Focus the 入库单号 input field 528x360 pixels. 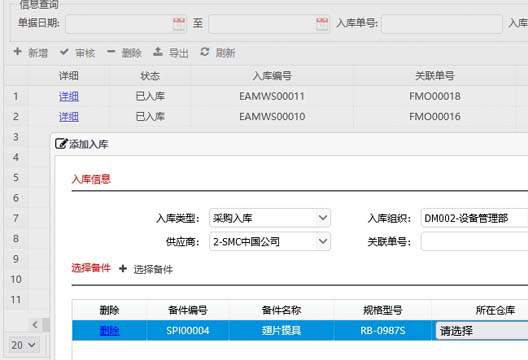(442, 24)
